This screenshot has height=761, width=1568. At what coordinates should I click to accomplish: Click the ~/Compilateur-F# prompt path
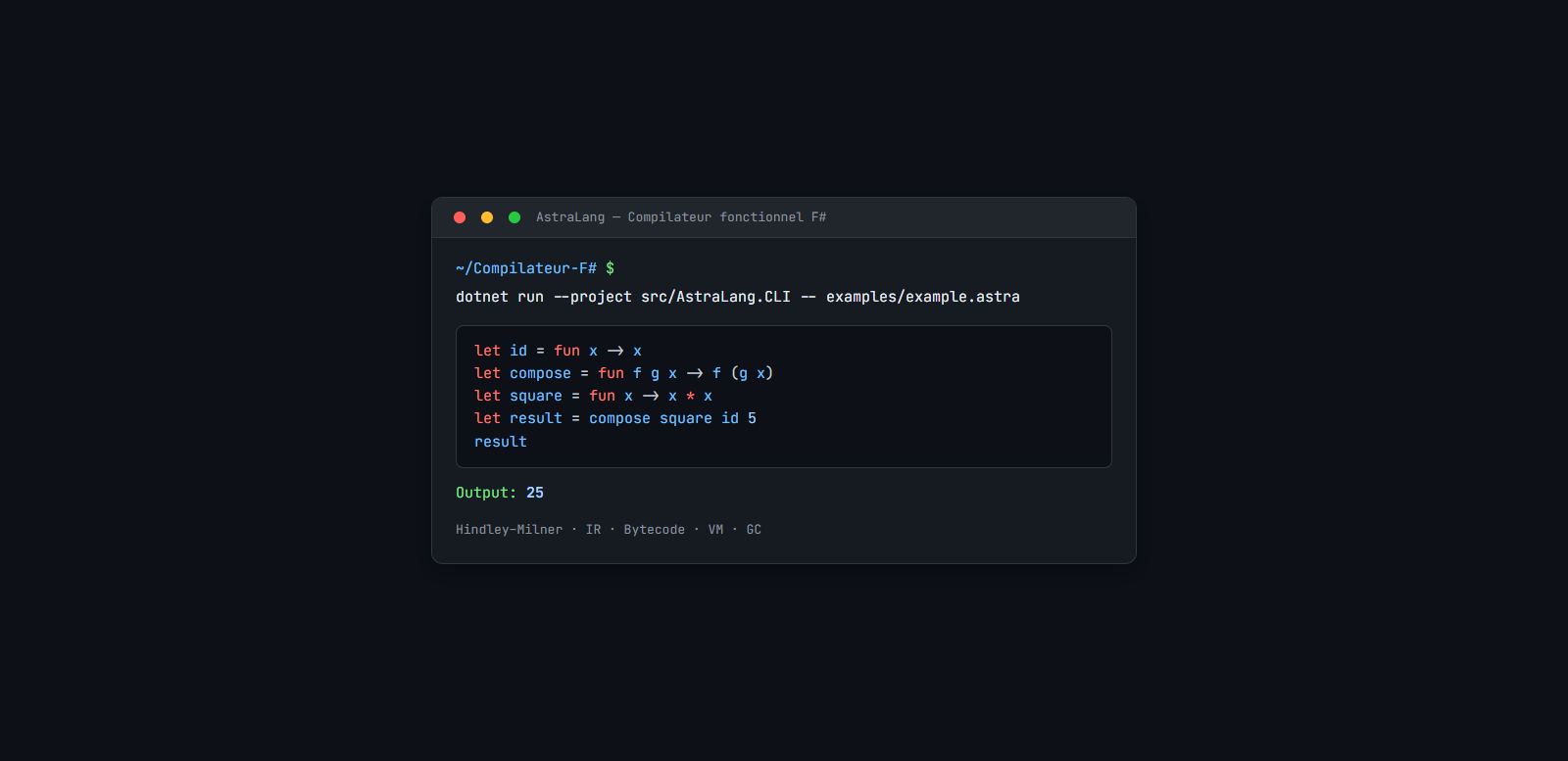pyautogui.click(x=525, y=268)
